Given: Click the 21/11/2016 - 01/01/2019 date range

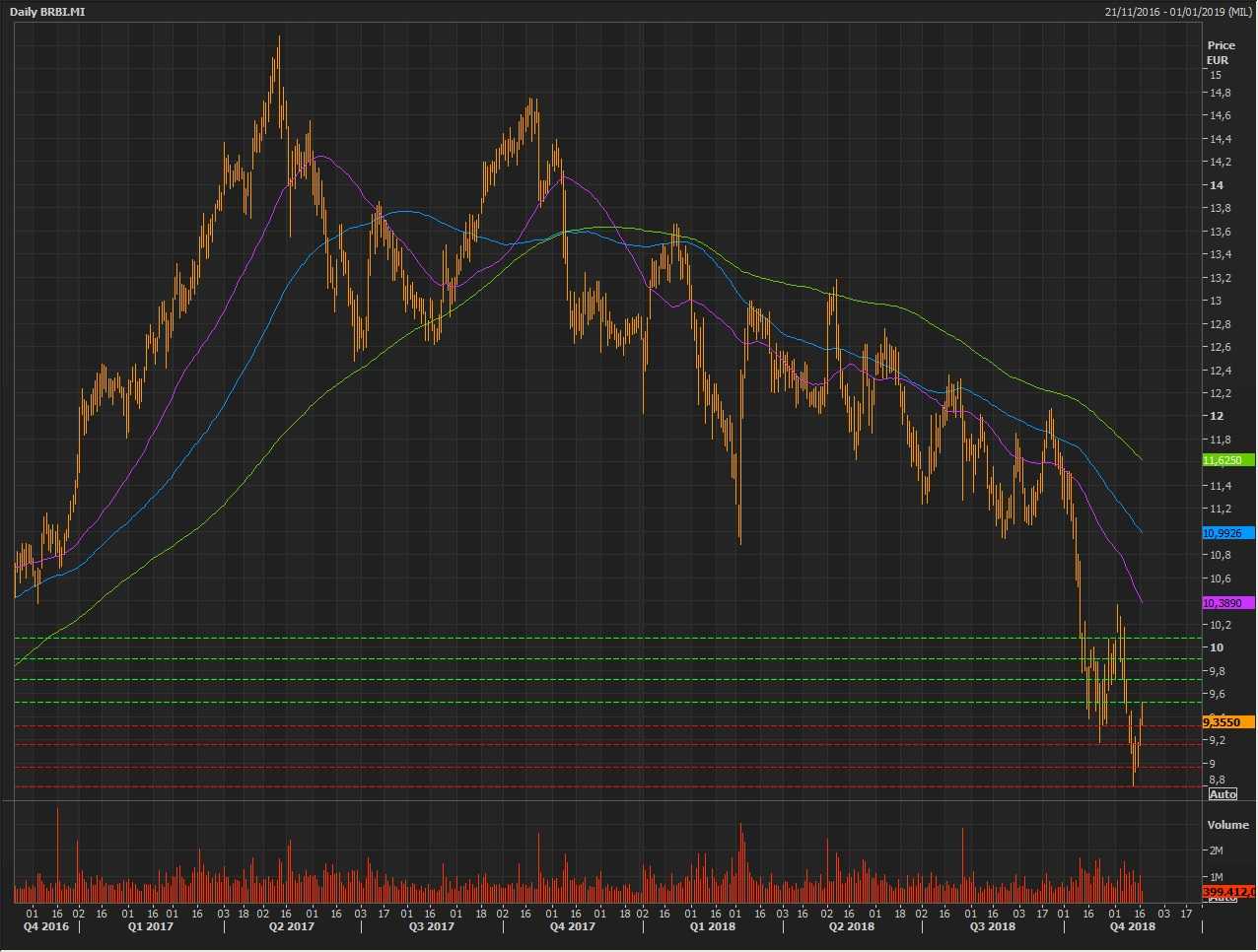Looking at the screenshot, I should (1179, 11).
